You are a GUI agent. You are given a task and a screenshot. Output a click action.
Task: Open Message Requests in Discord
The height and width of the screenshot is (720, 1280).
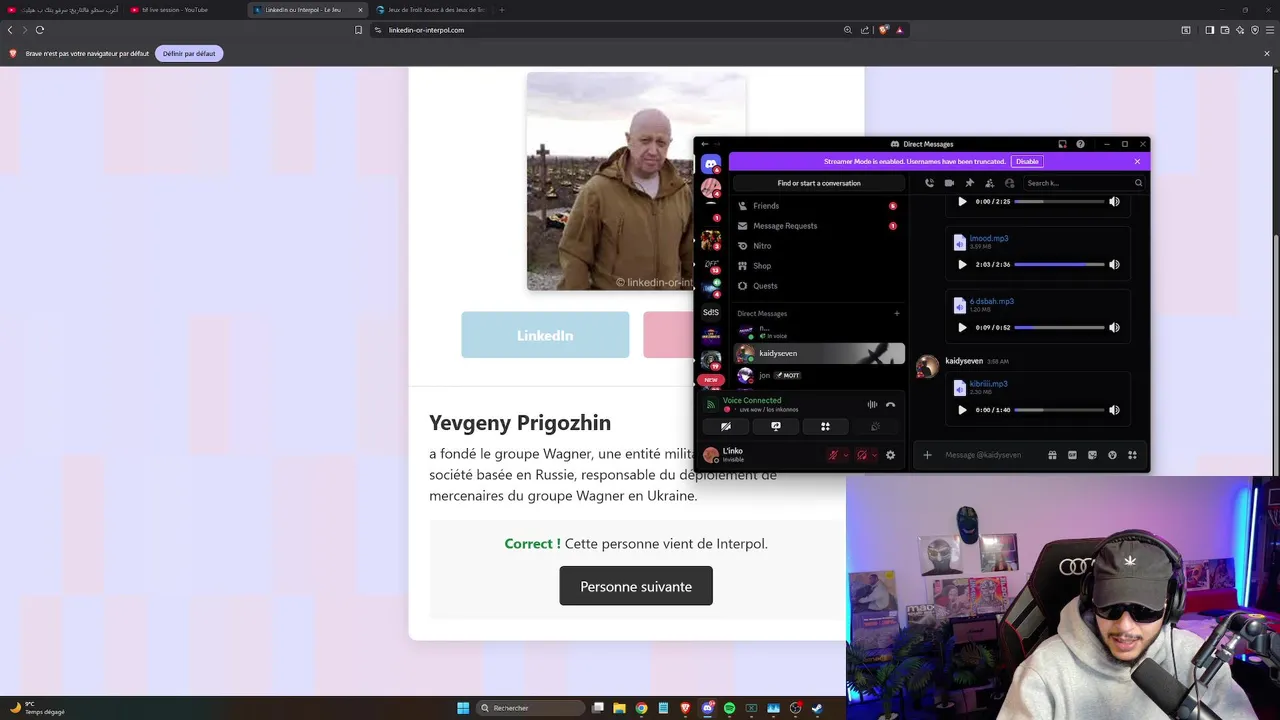click(x=818, y=226)
